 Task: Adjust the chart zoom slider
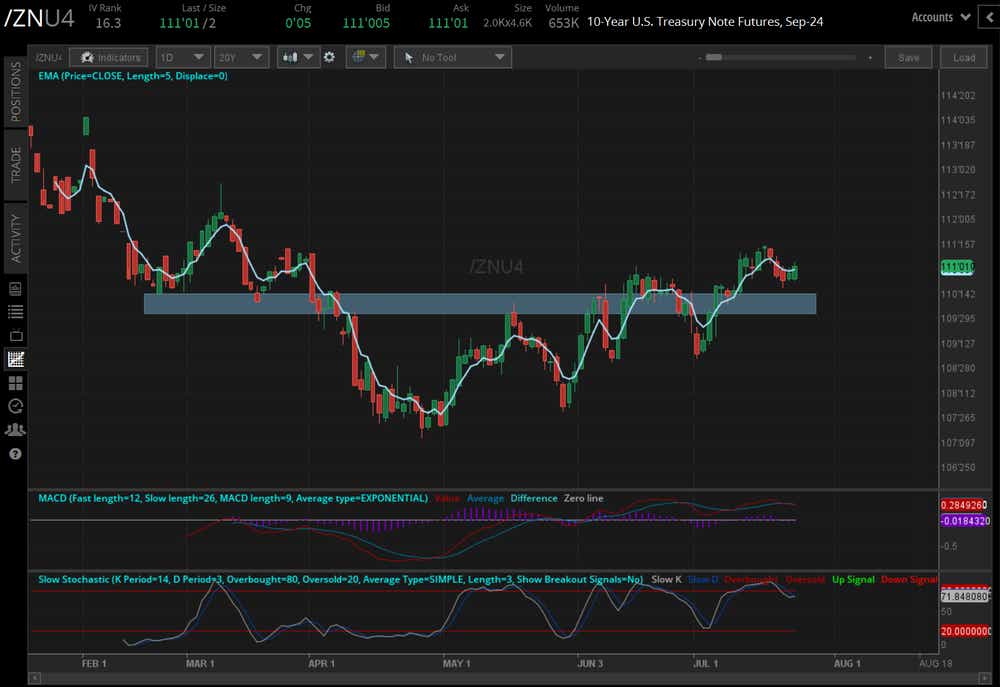pyautogui.click(x=715, y=57)
